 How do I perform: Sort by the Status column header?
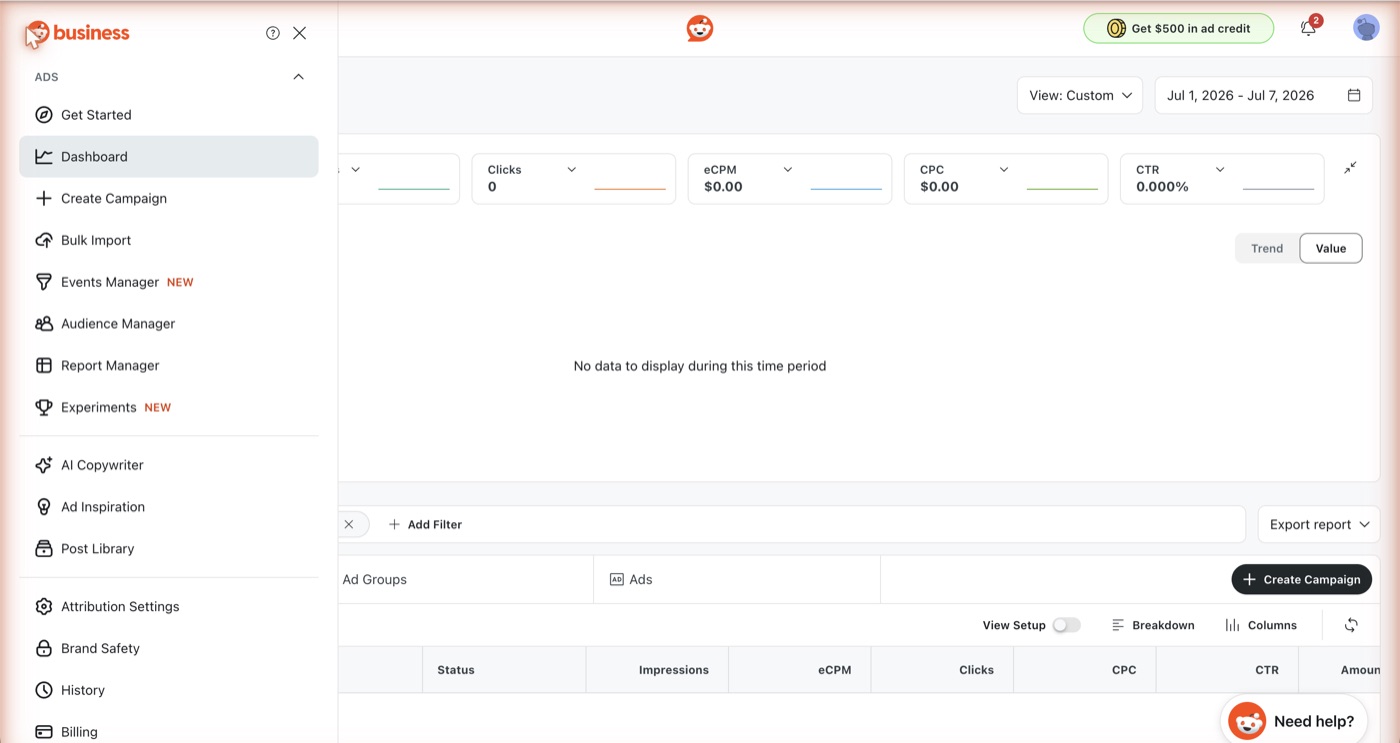(504, 670)
